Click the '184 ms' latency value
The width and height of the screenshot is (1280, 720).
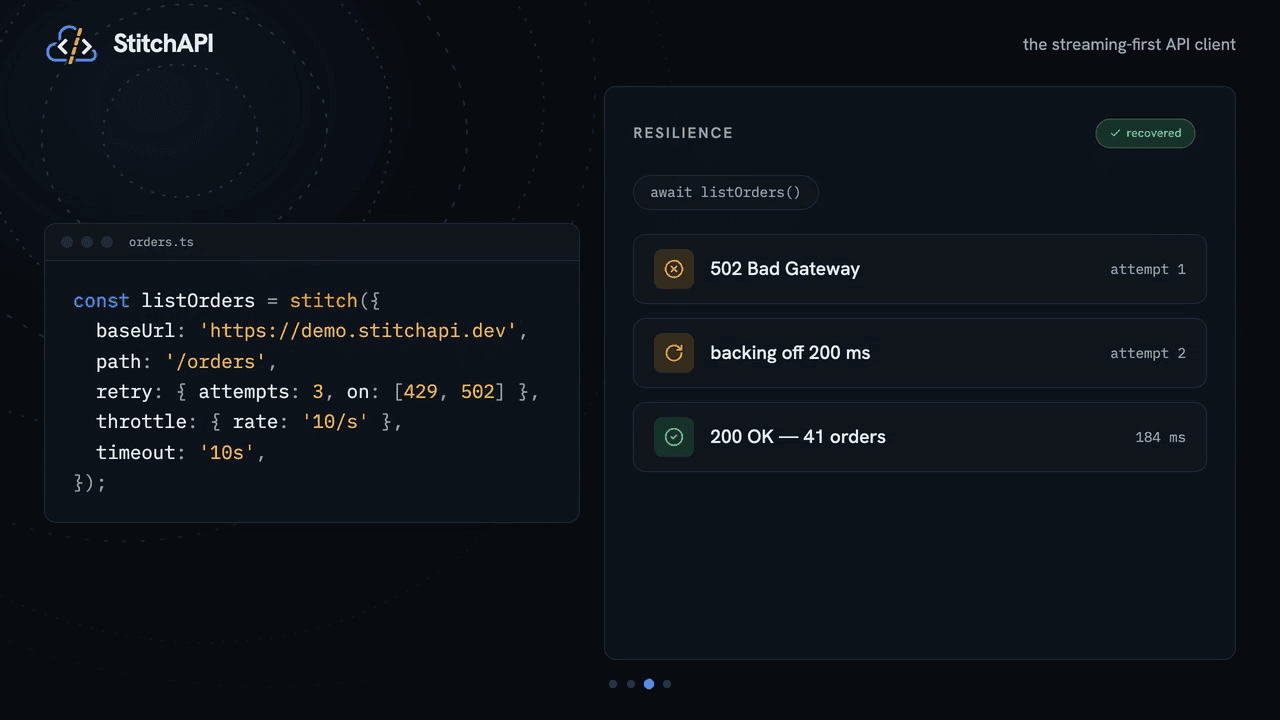(1160, 437)
